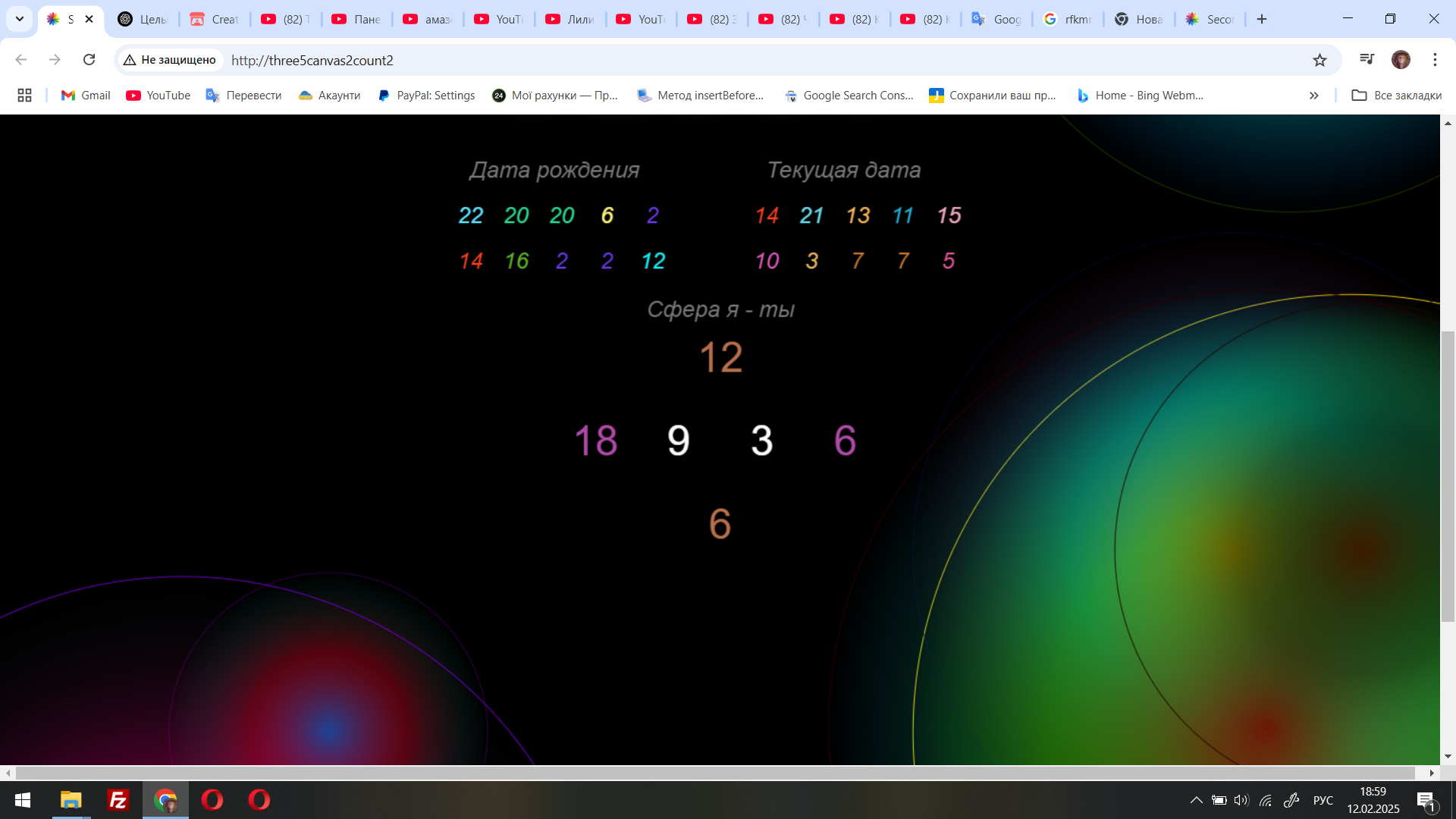Image resolution: width=1456 pixels, height=819 pixels.
Task: Switch to the Creat tab
Action: (215, 19)
